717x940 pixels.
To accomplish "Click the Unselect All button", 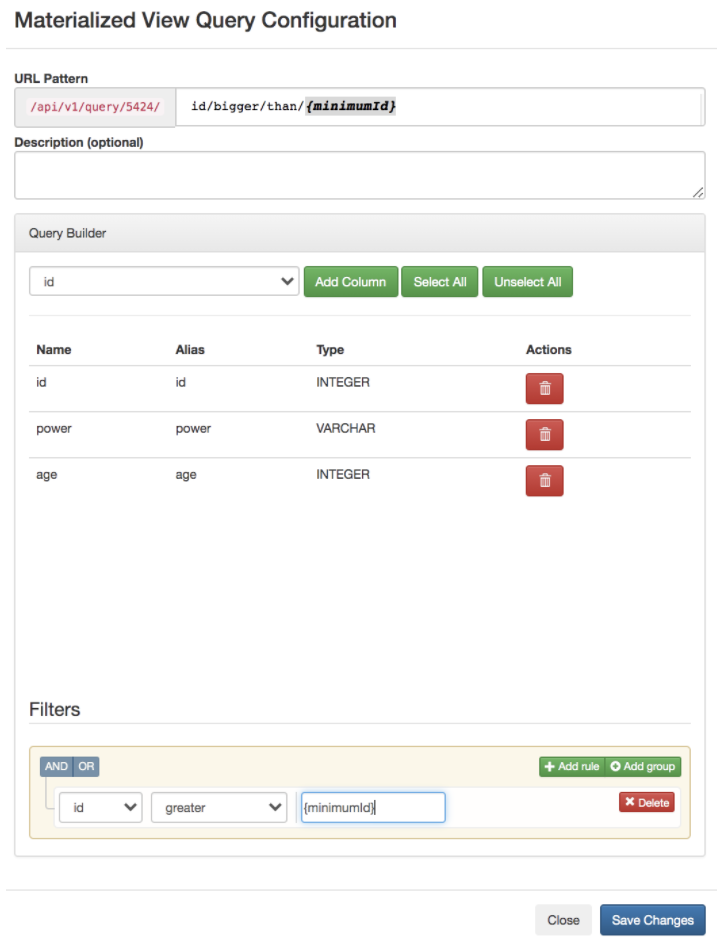I will pyautogui.click(x=527, y=281).
